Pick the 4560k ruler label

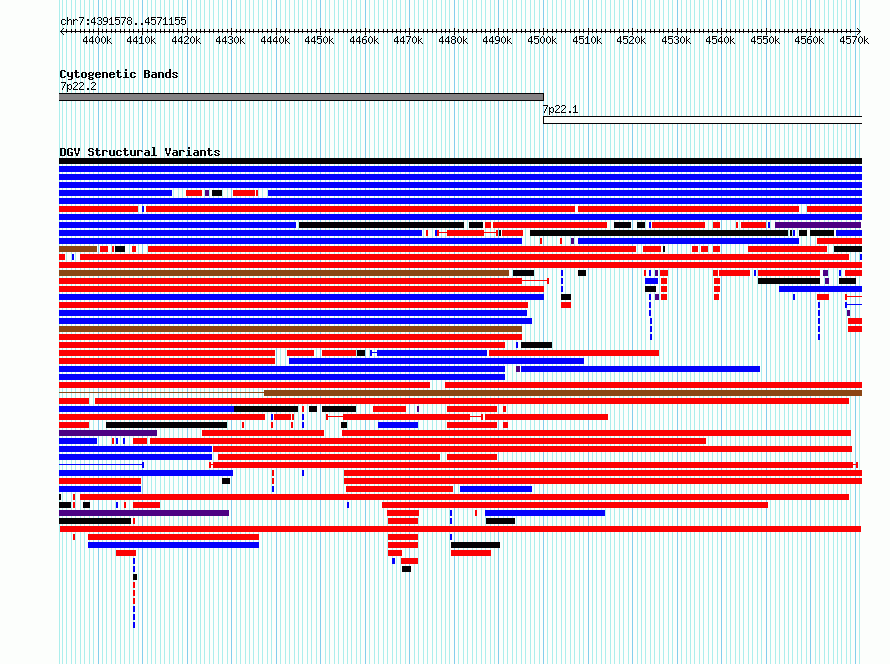[x=810, y=40]
